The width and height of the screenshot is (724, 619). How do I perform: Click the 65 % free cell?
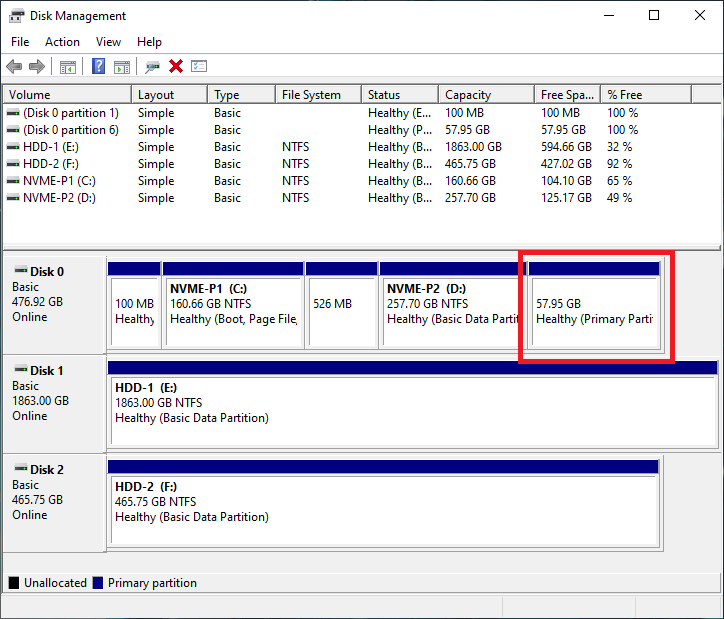(x=620, y=181)
